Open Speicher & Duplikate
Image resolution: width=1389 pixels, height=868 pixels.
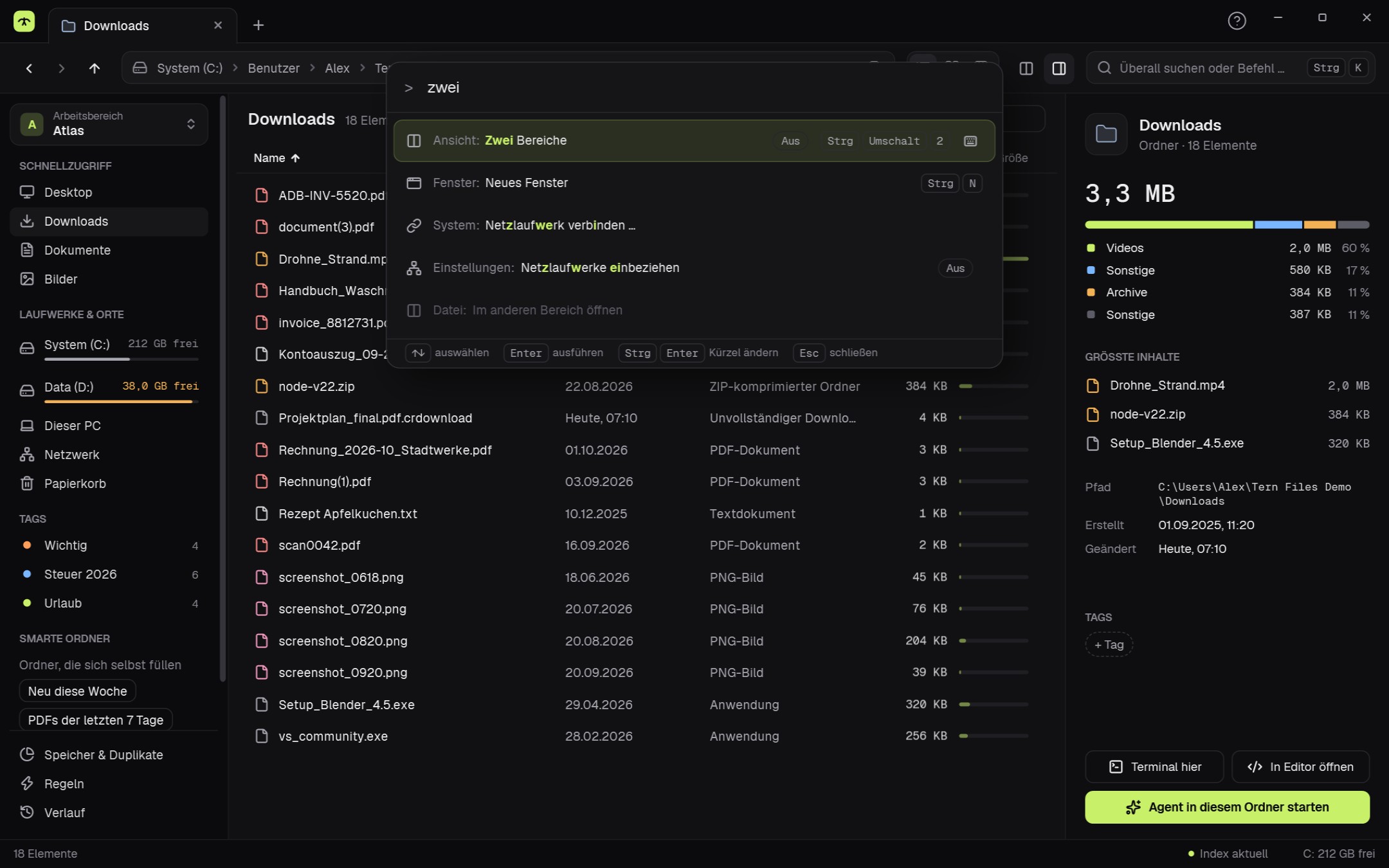coord(103,755)
